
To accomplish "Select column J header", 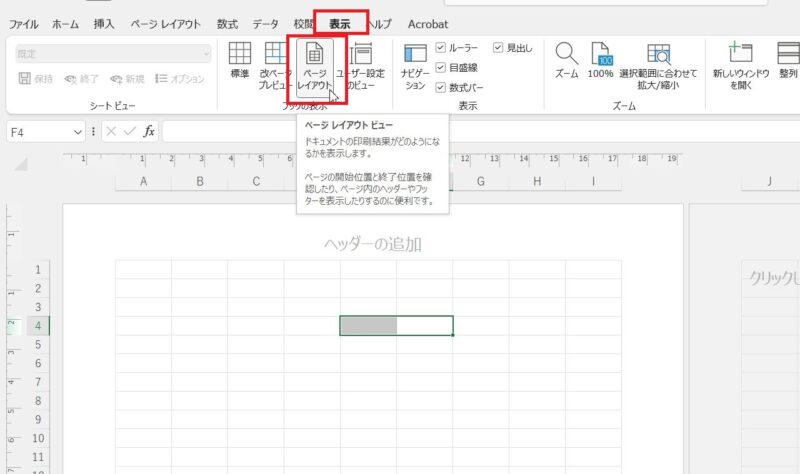I will tap(769, 181).
